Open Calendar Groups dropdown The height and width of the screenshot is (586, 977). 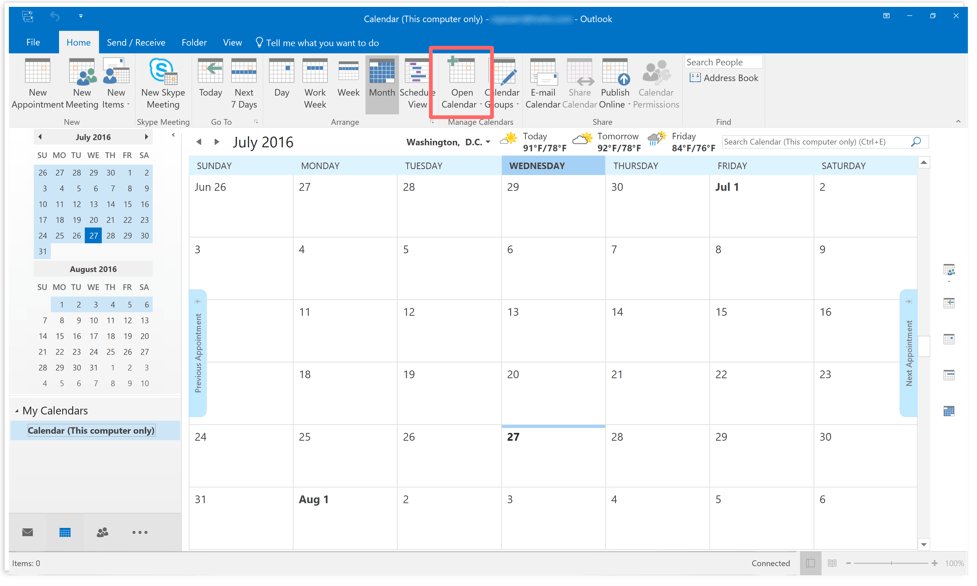502,84
